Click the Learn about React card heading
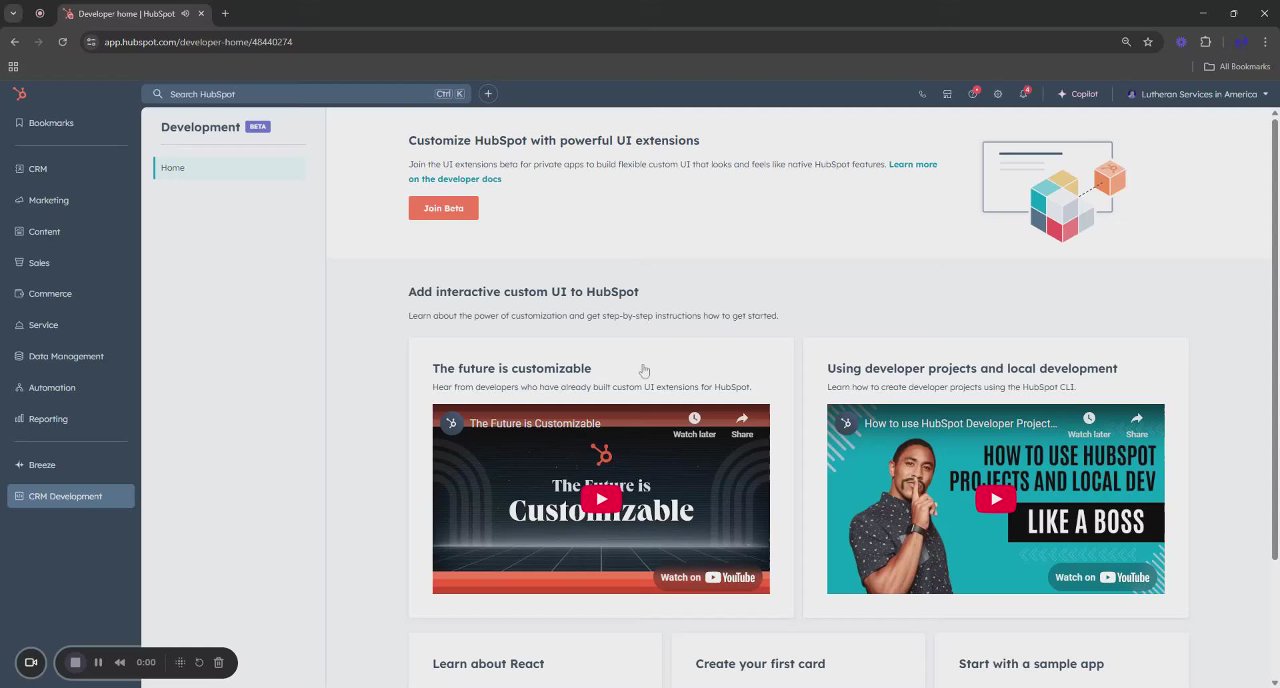 click(488, 664)
